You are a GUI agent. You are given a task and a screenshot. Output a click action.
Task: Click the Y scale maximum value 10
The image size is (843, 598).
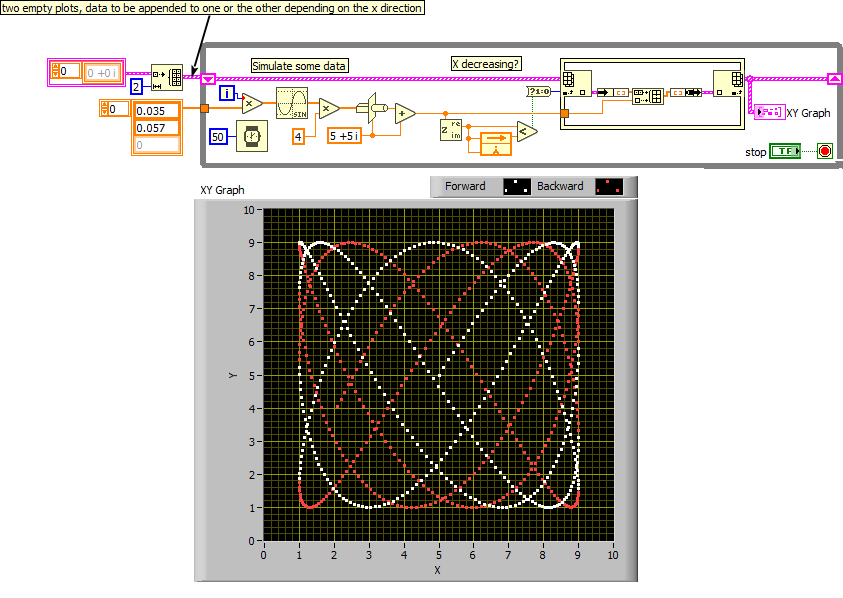[248, 210]
